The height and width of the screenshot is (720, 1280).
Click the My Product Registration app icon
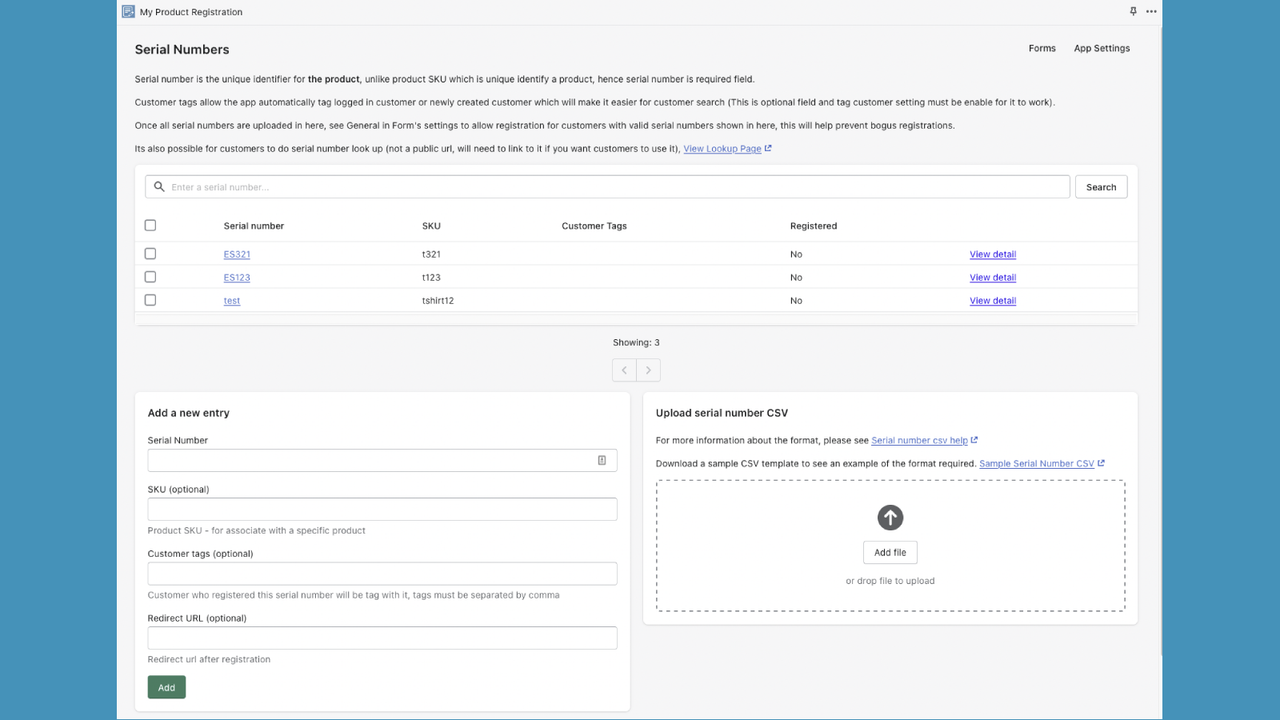pos(128,12)
